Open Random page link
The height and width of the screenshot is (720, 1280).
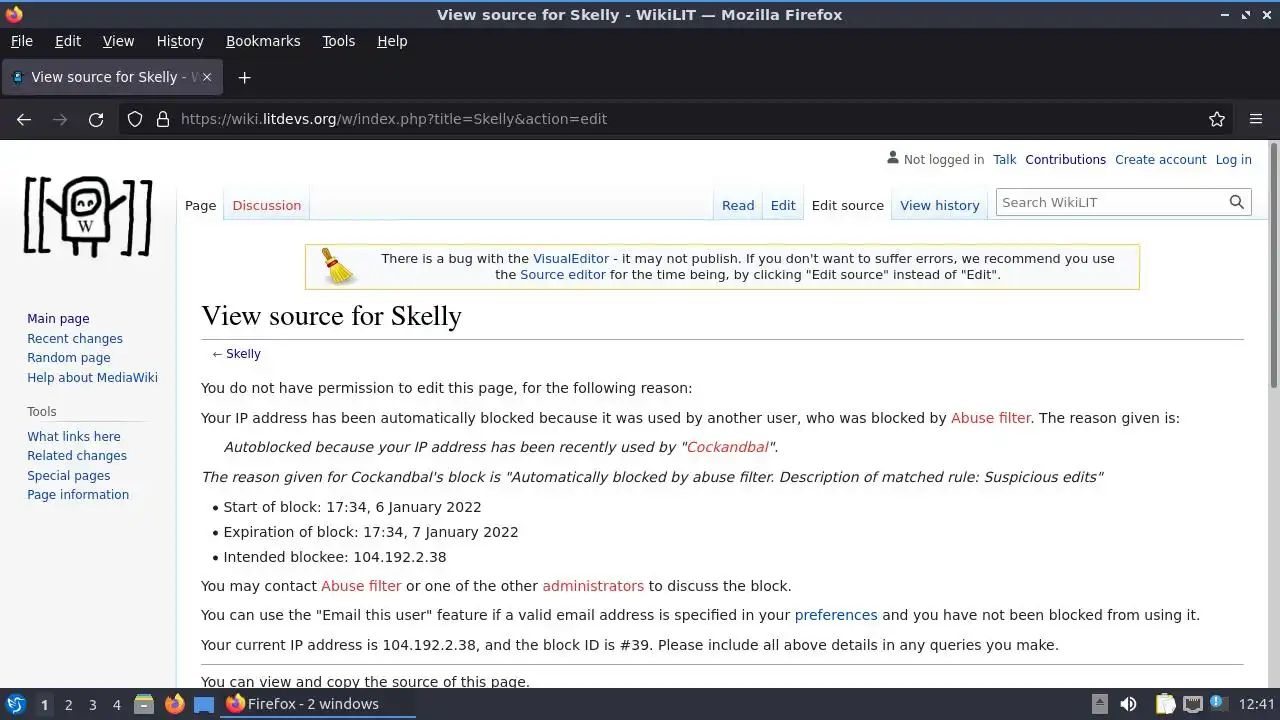[69, 357]
